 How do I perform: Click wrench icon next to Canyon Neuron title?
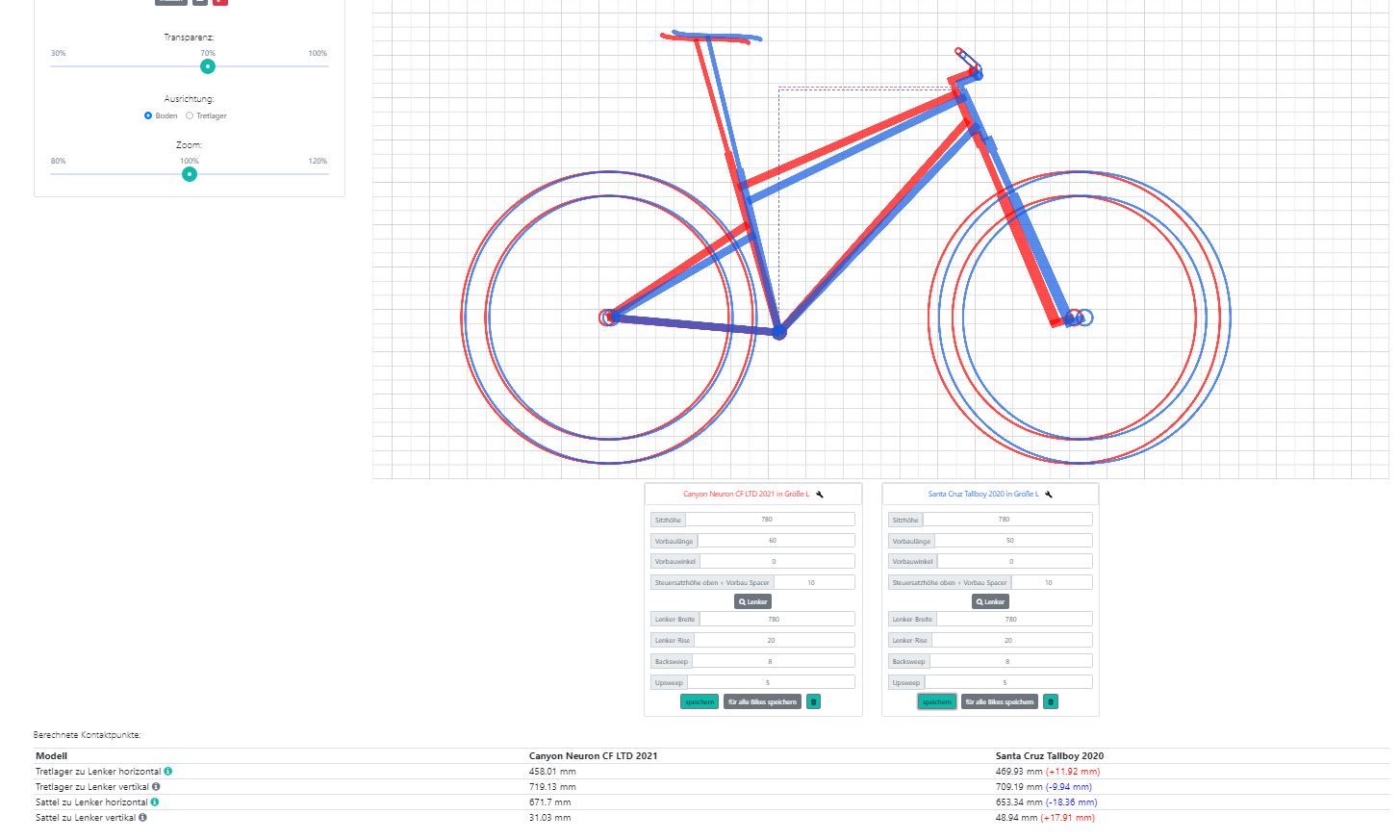[820, 495]
